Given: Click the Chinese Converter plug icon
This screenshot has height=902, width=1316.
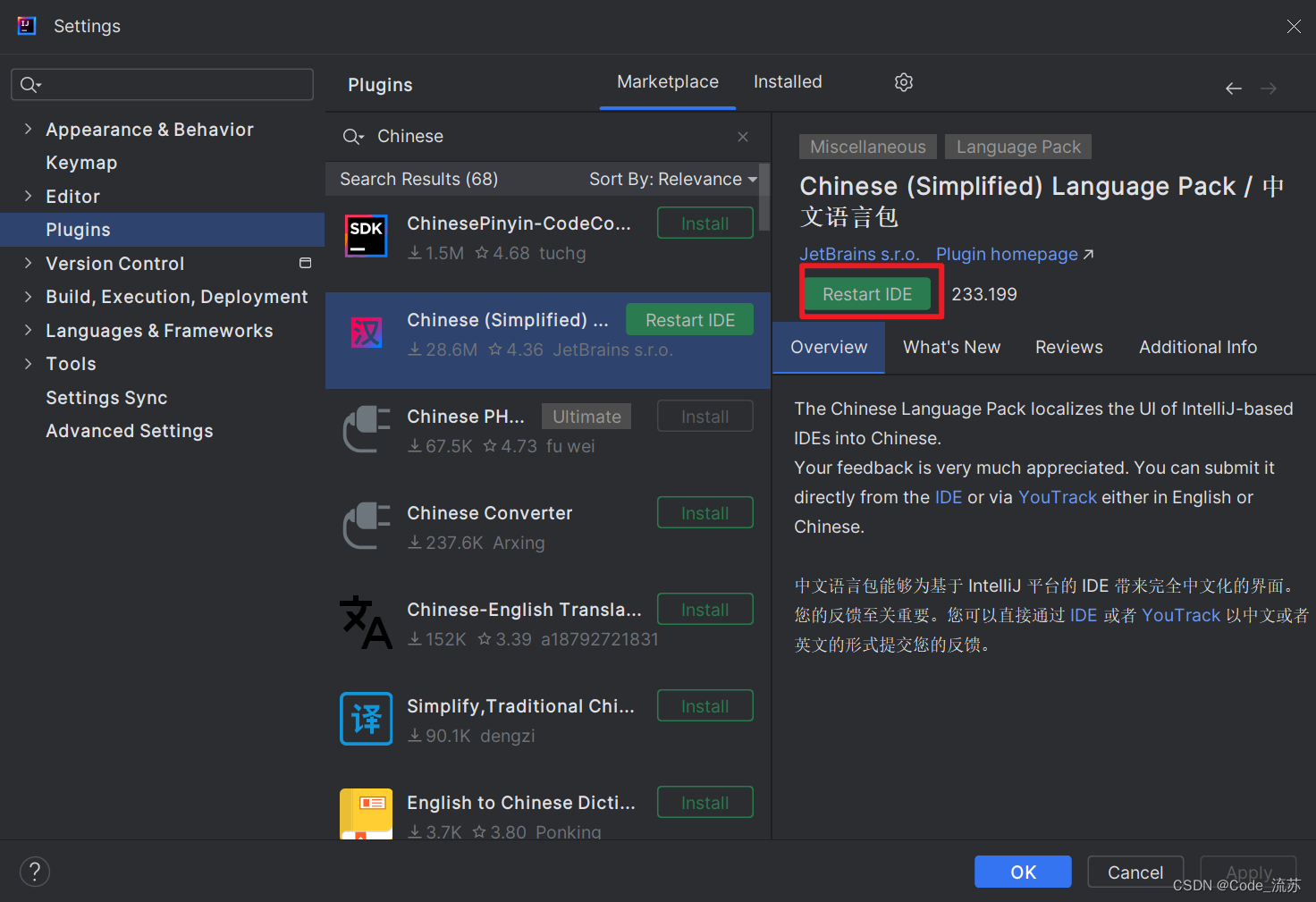Looking at the screenshot, I should 367,526.
